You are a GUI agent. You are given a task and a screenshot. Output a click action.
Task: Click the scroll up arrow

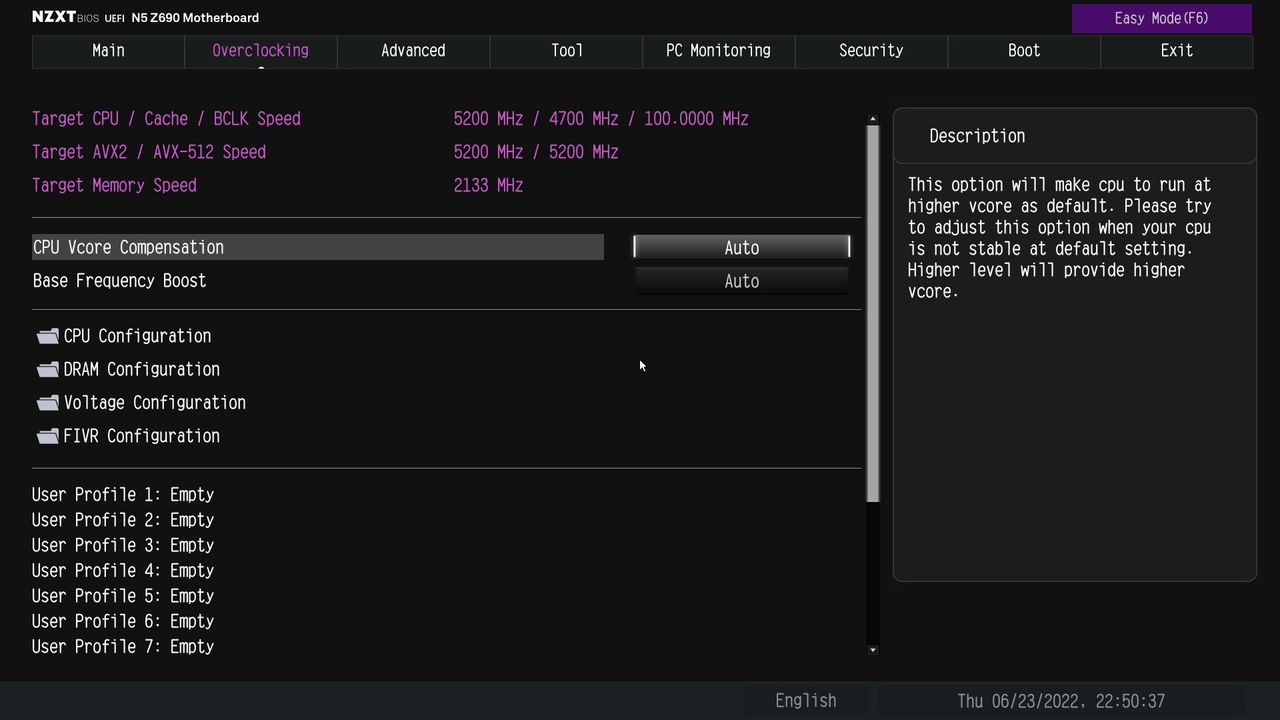873,119
